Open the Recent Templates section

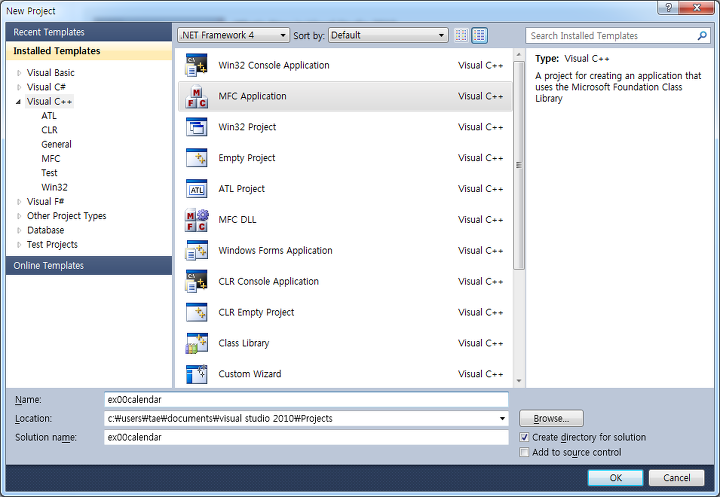pos(89,32)
